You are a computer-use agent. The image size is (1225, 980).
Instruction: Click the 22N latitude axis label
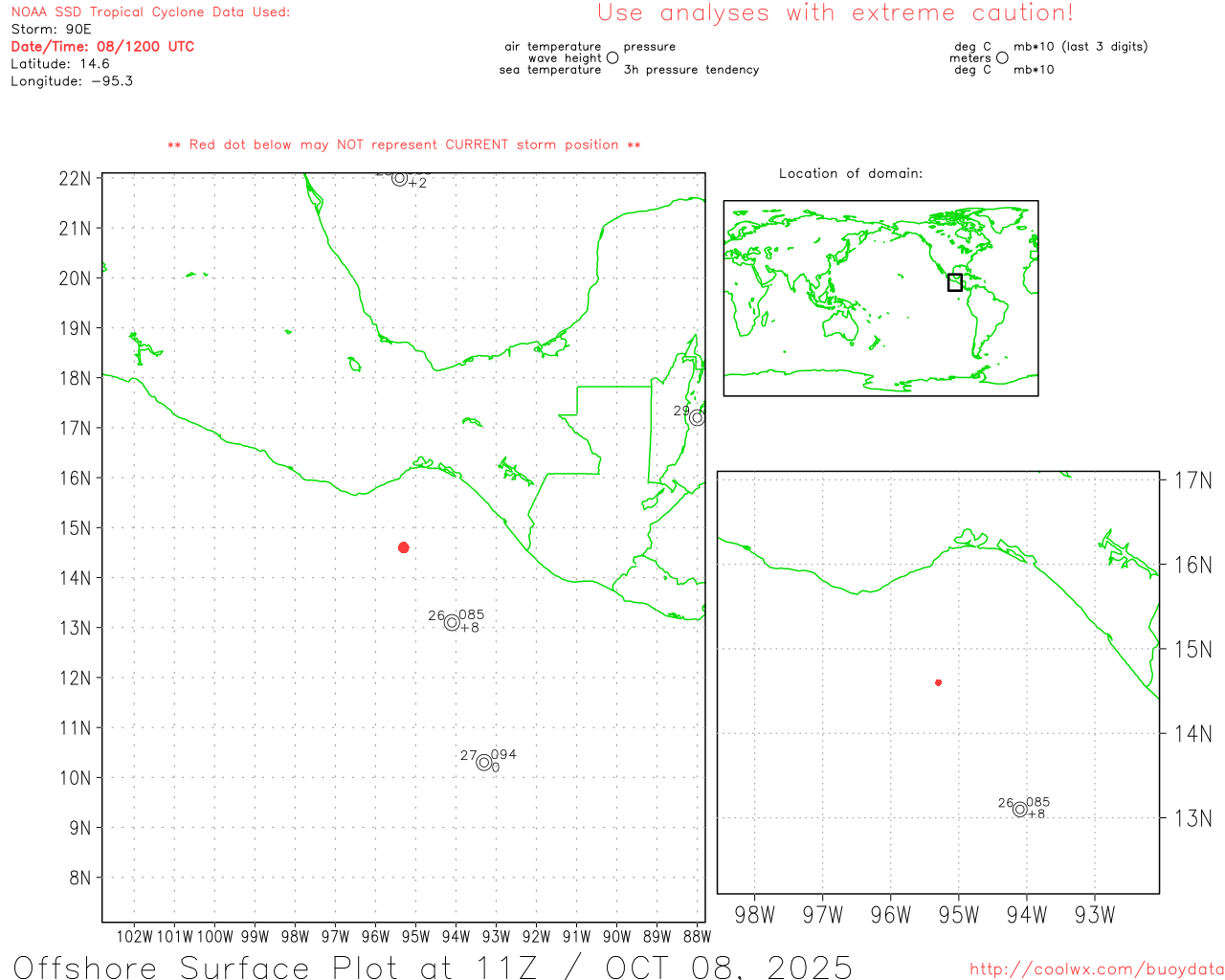click(x=75, y=179)
